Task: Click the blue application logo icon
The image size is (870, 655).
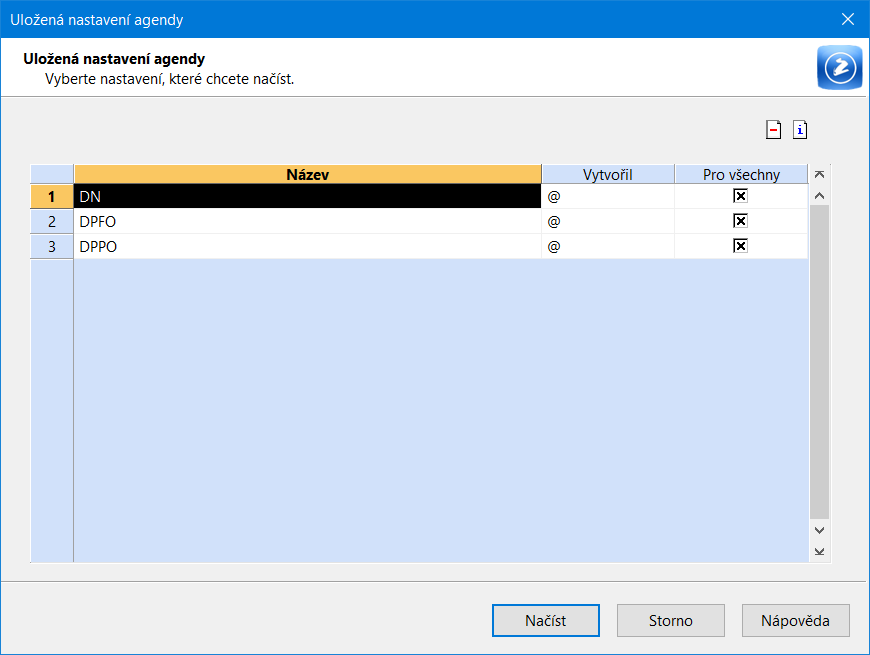Action: [839, 68]
